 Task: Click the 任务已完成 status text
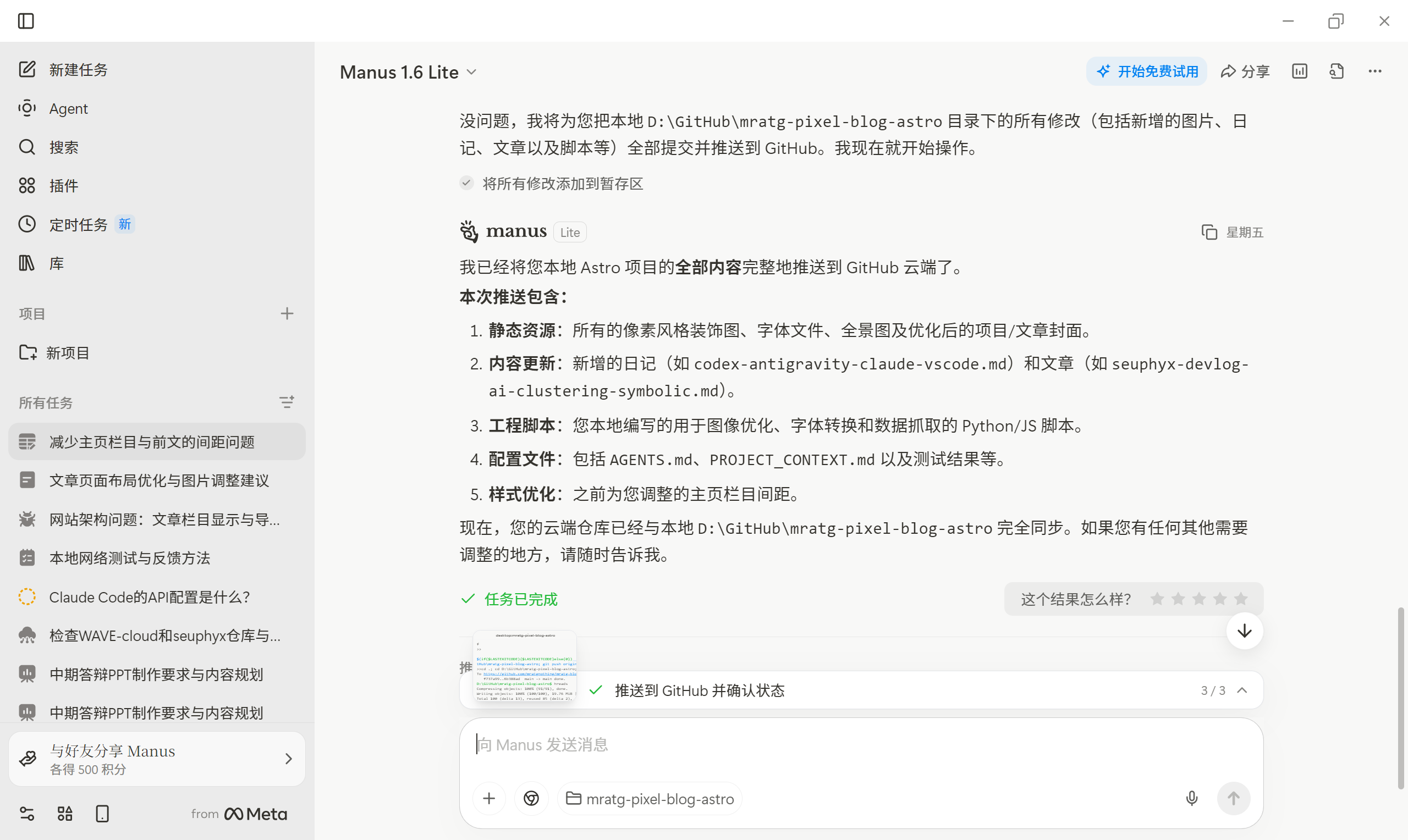click(521, 599)
